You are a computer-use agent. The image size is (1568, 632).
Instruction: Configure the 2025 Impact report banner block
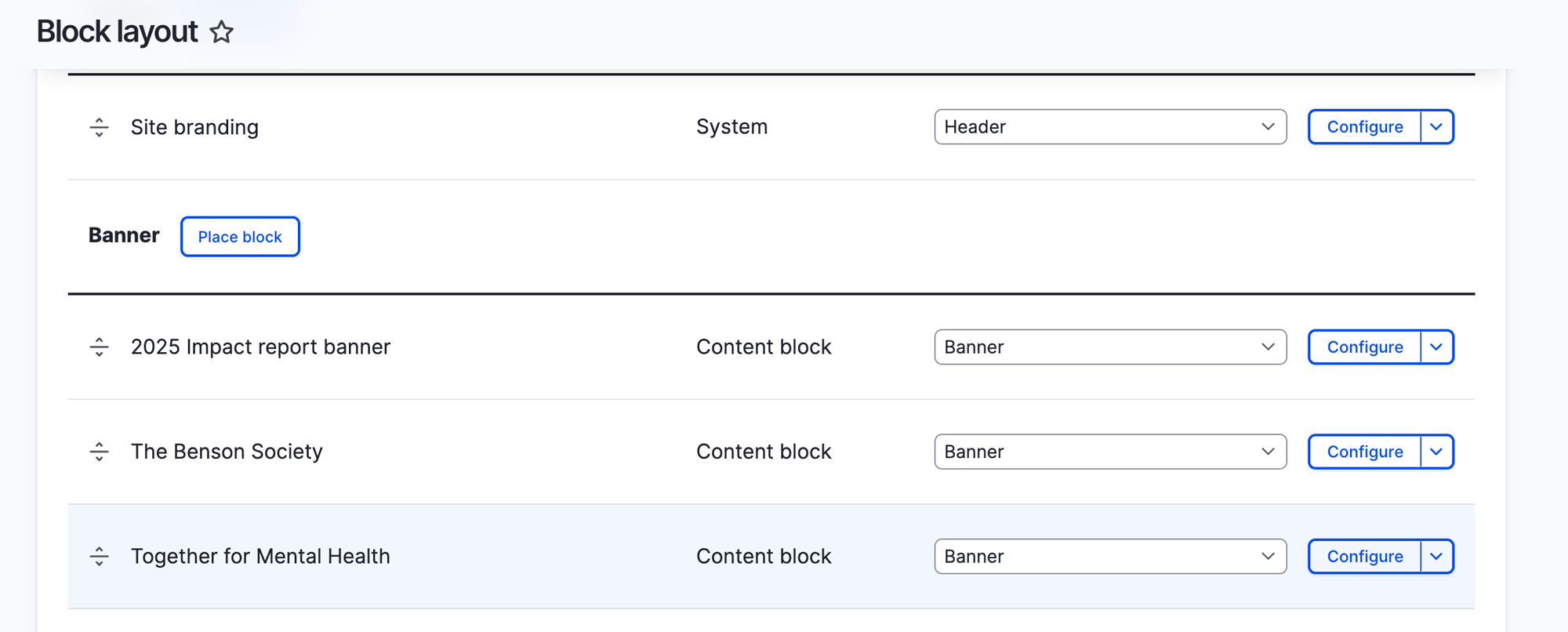[x=1364, y=347]
